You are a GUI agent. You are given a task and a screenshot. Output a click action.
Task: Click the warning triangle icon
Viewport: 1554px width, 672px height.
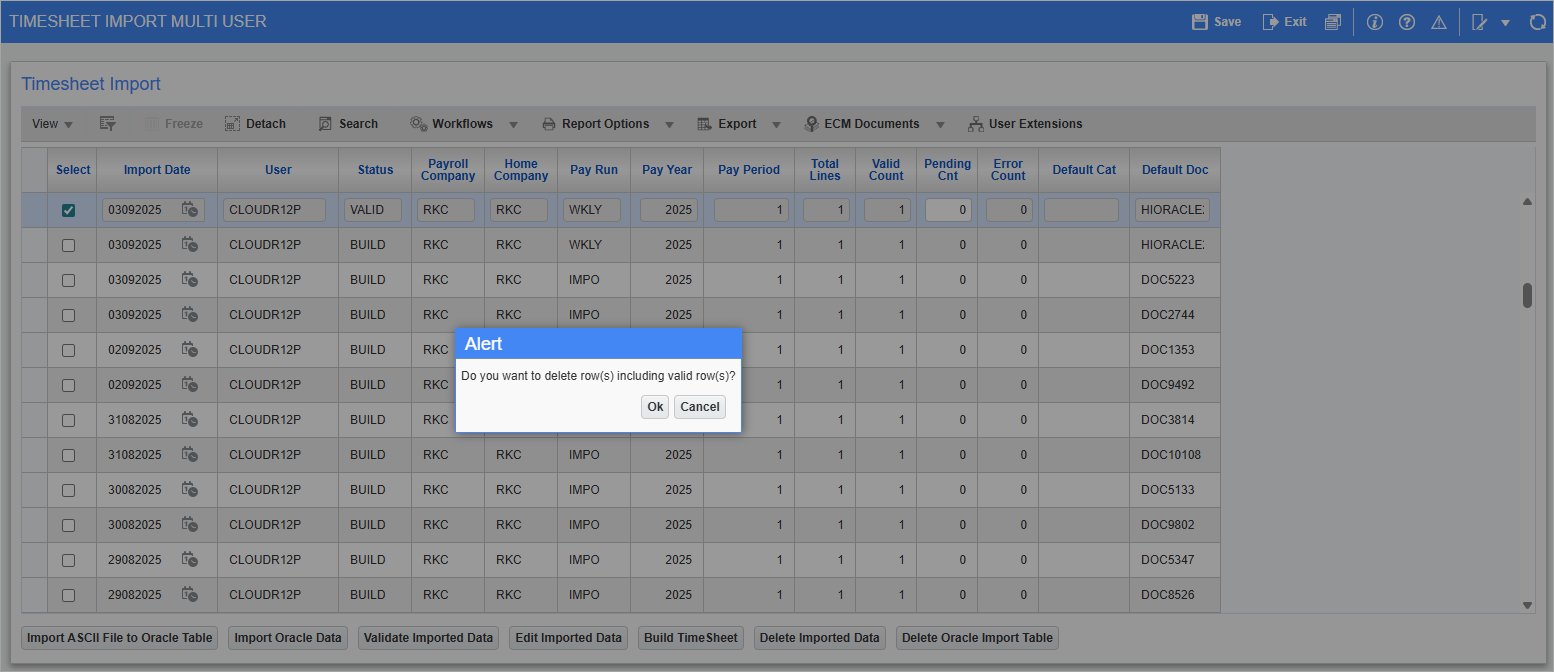1439,21
